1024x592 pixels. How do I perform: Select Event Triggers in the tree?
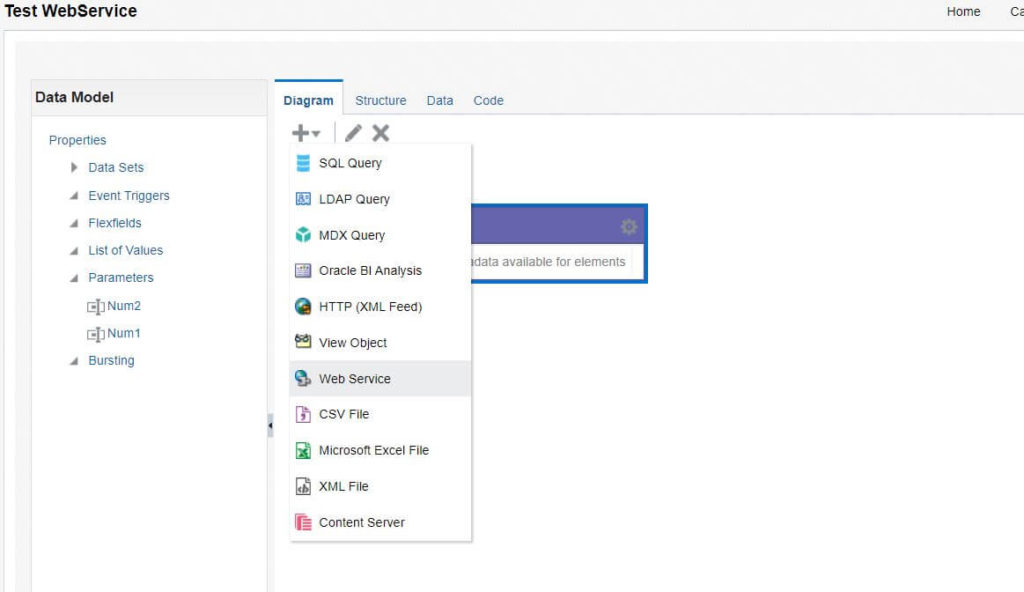point(129,195)
